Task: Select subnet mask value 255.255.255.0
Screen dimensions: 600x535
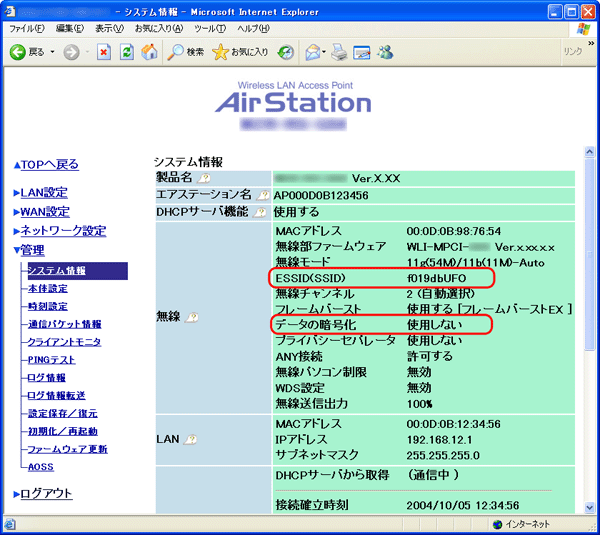Action: (x=443, y=455)
